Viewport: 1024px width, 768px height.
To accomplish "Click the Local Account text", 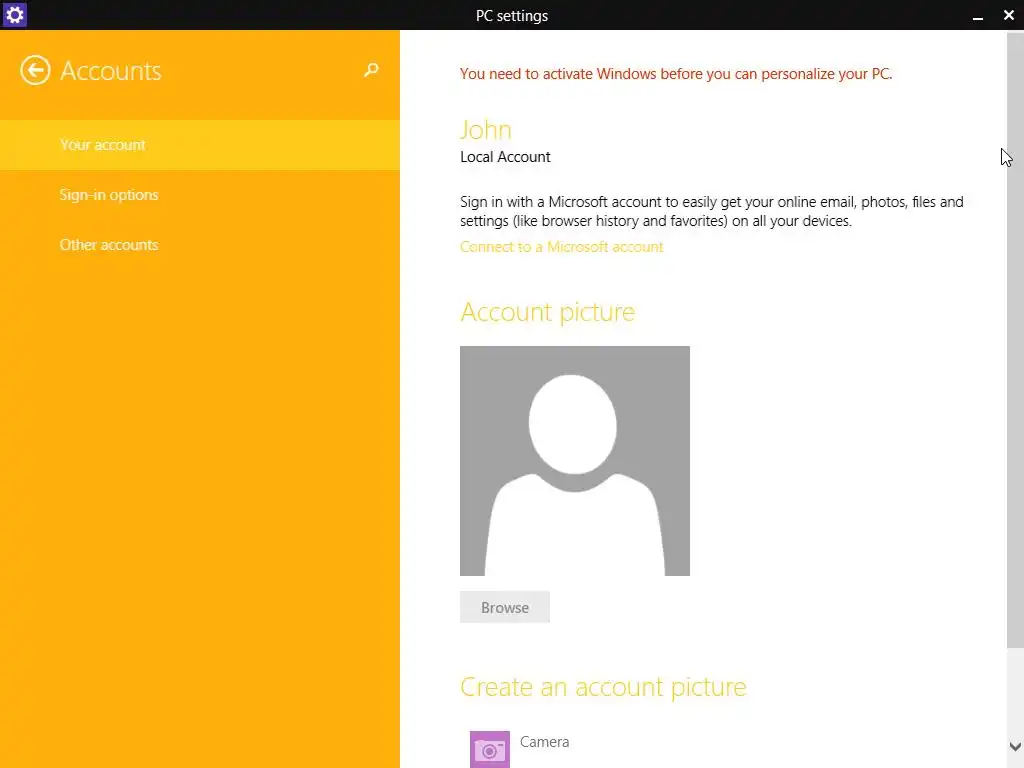I will 505,157.
